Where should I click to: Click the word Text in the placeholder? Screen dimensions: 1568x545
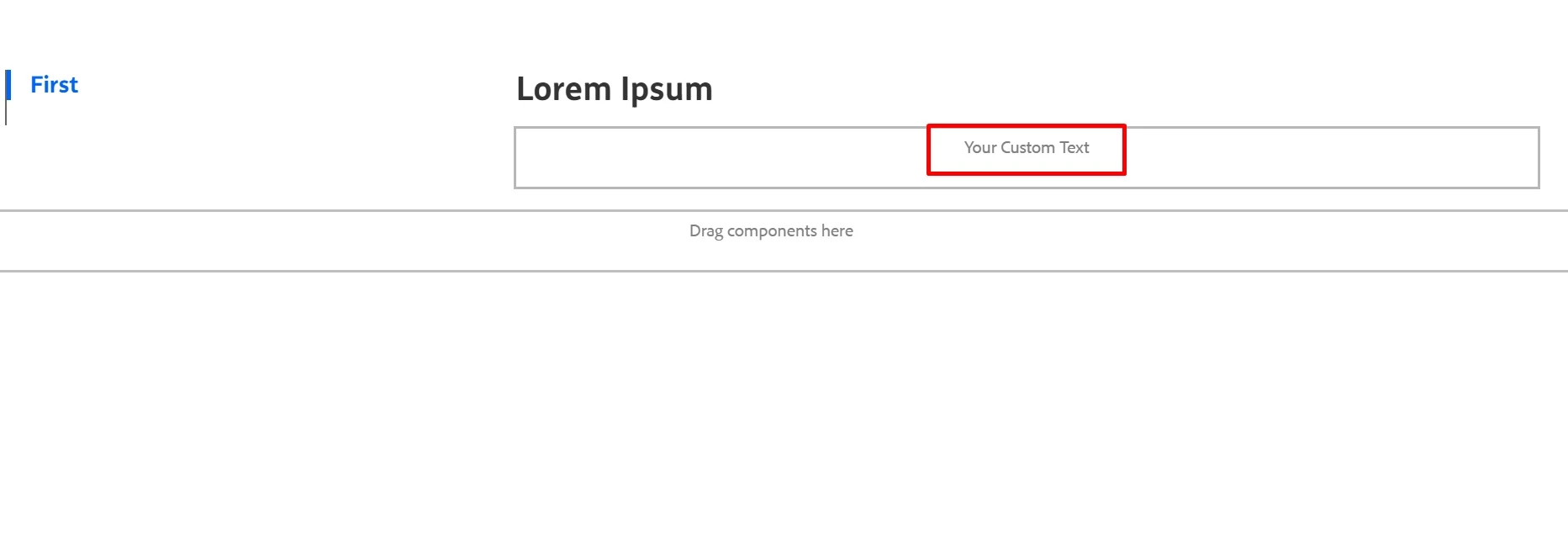pos(1074,148)
